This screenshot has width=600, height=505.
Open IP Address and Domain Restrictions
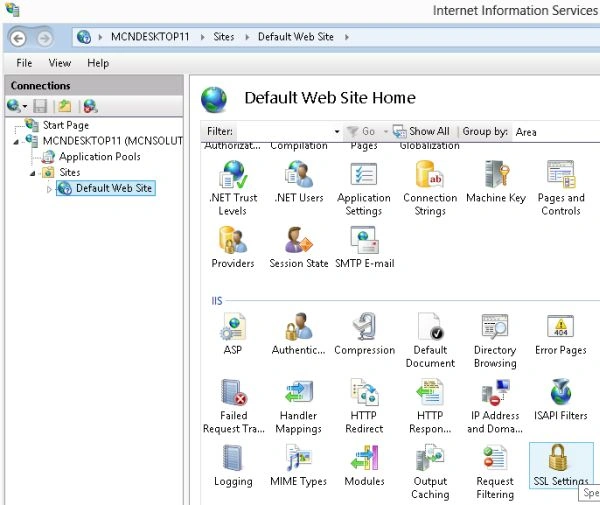point(495,406)
